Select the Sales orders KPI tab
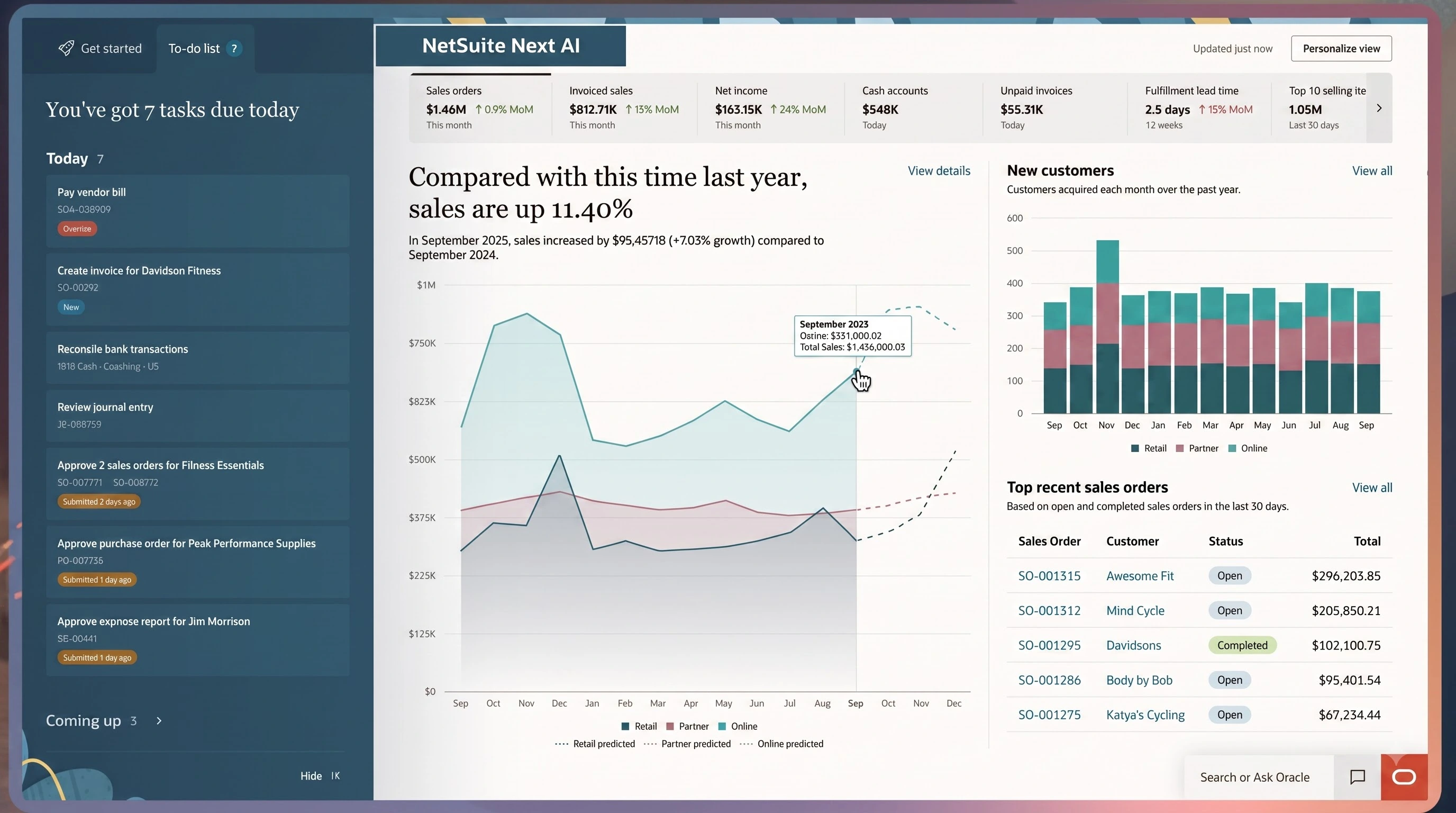The image size is (1456, 813). click(x=480, y=107)
